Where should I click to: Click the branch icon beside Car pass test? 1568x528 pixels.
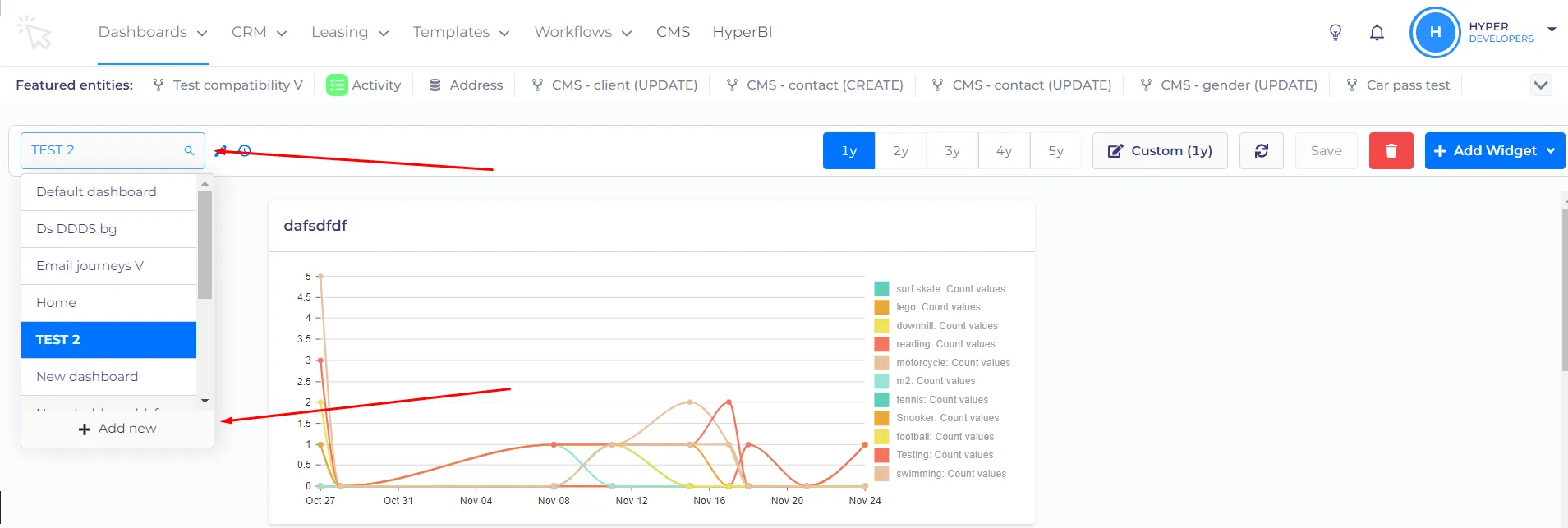1352,85
